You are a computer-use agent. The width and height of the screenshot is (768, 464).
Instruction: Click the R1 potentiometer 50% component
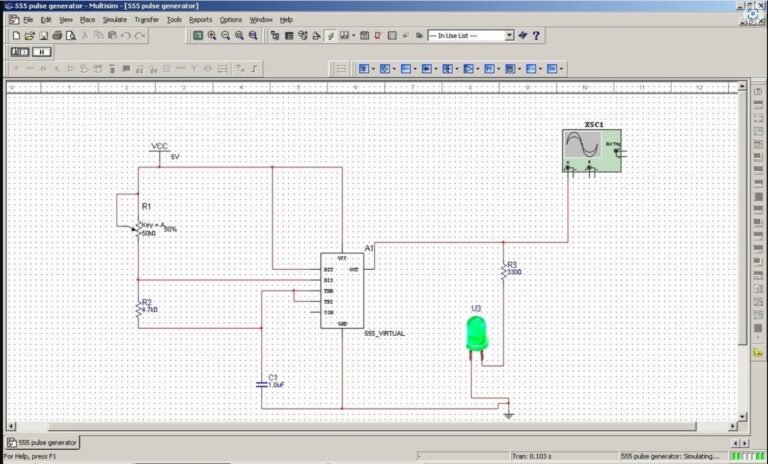click(x=139, y=228)
